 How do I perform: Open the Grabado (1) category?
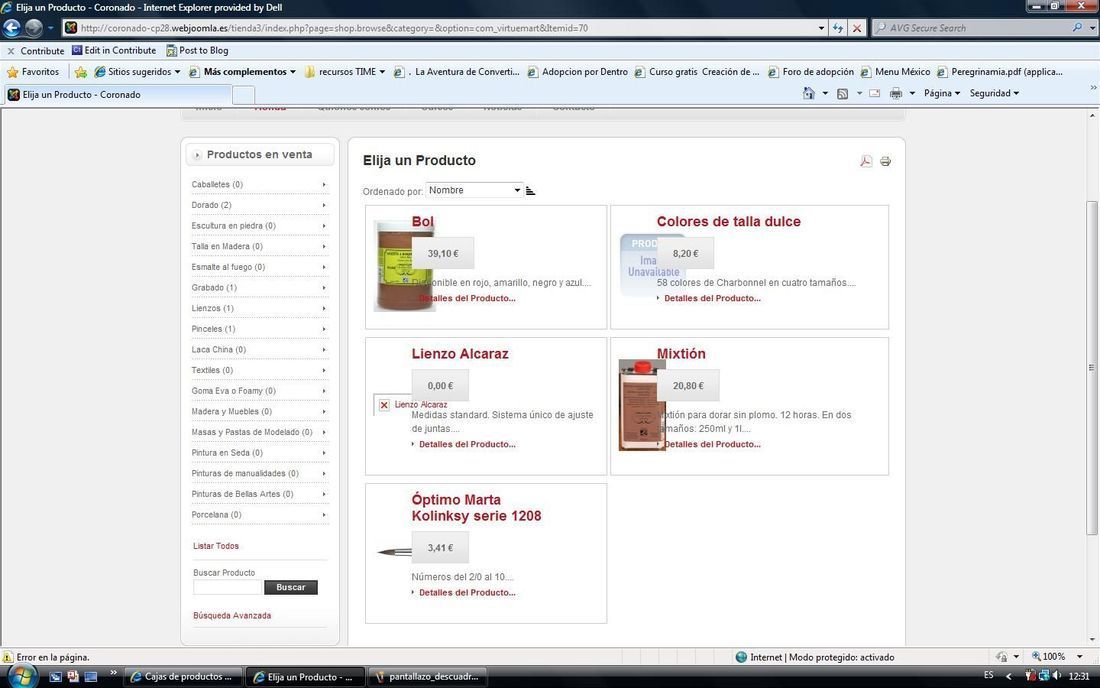pos(259,288)
